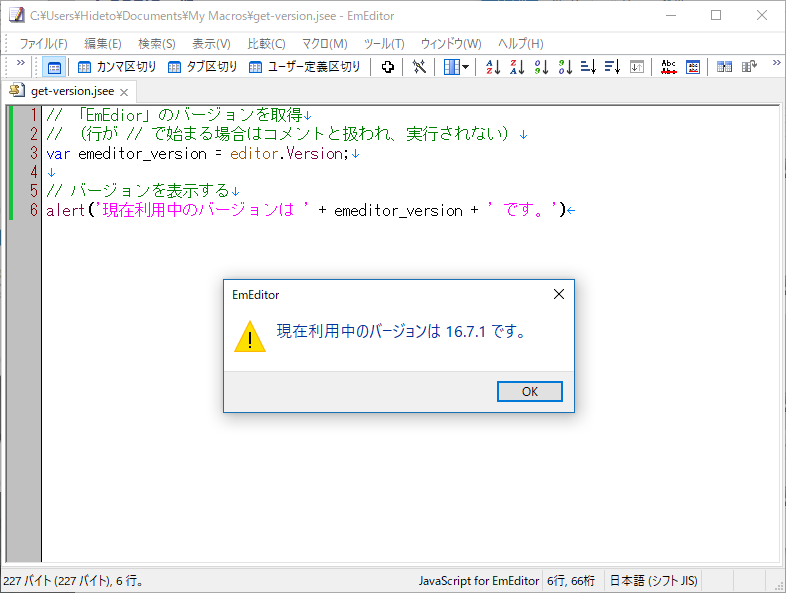Switch to タブ区切り TSV mode
The image size is (786, 593).
coord(203,67)
